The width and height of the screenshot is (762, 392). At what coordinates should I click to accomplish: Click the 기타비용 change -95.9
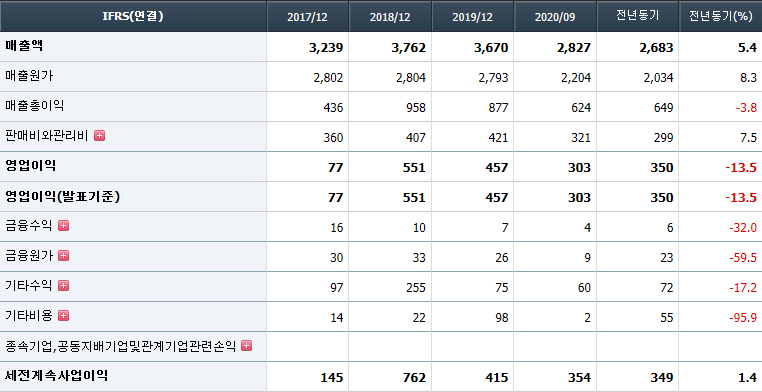click(743, 318)
